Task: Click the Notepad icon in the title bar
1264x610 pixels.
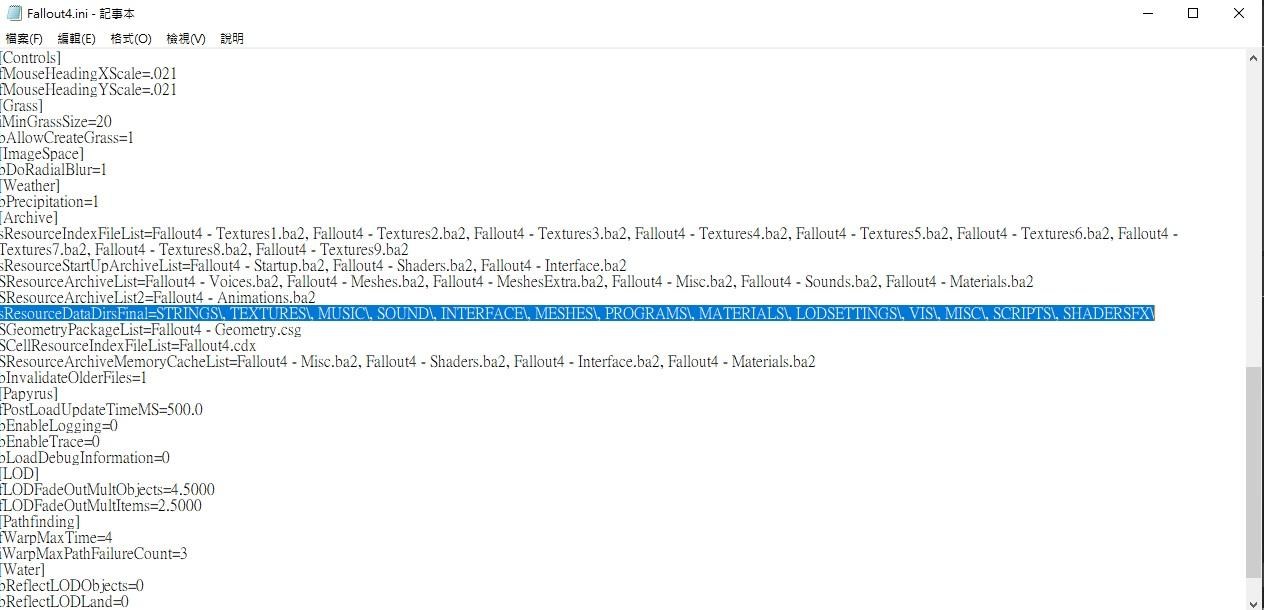Action: [14, 13]
